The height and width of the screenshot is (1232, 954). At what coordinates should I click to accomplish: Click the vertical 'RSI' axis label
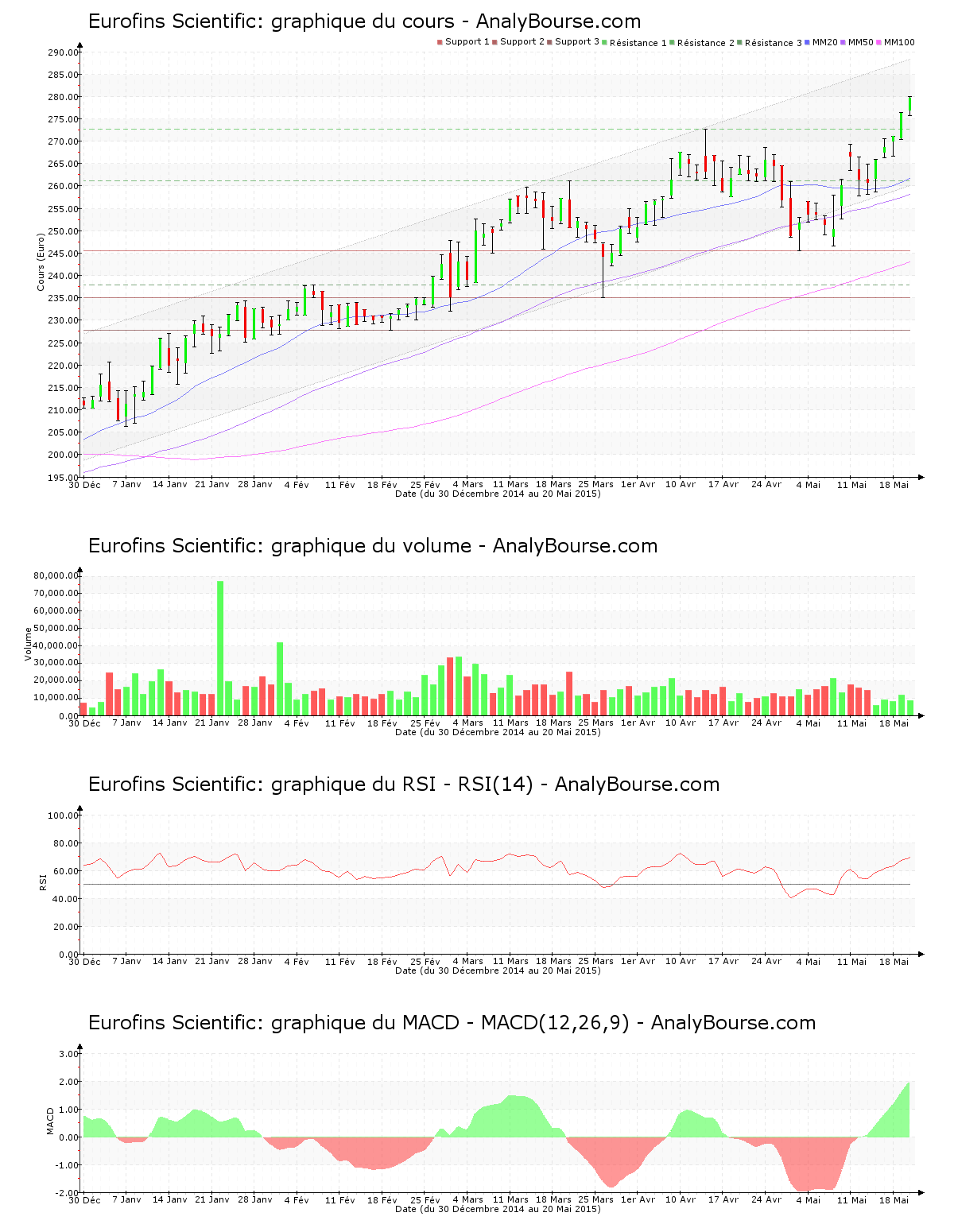(x=42, y=881)
